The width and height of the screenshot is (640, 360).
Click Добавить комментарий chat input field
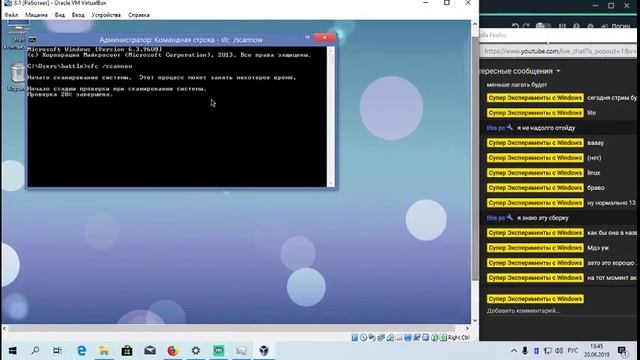click(x=561, y=311)
